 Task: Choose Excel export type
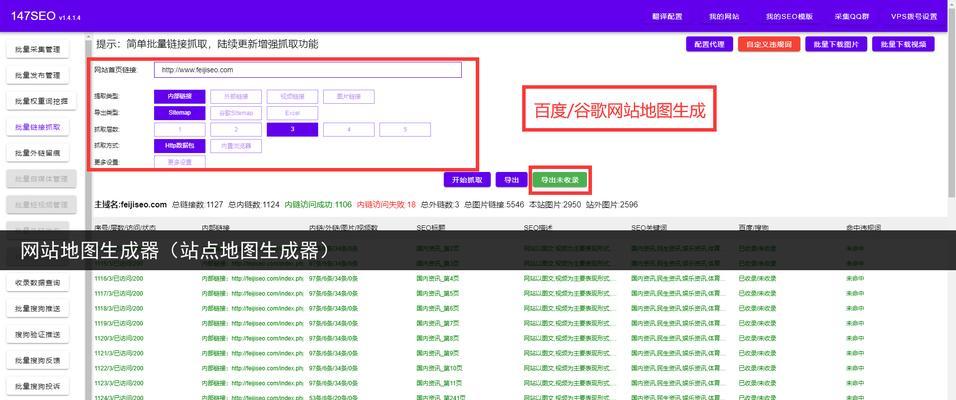coord(292,113)
